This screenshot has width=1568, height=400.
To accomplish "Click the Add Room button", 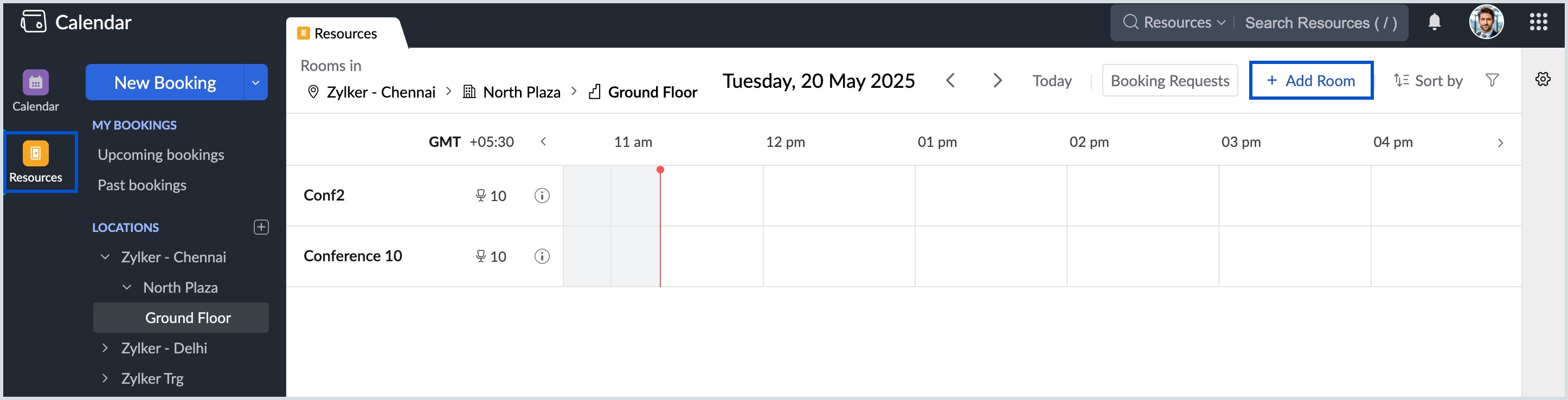I will (1310, 80).
